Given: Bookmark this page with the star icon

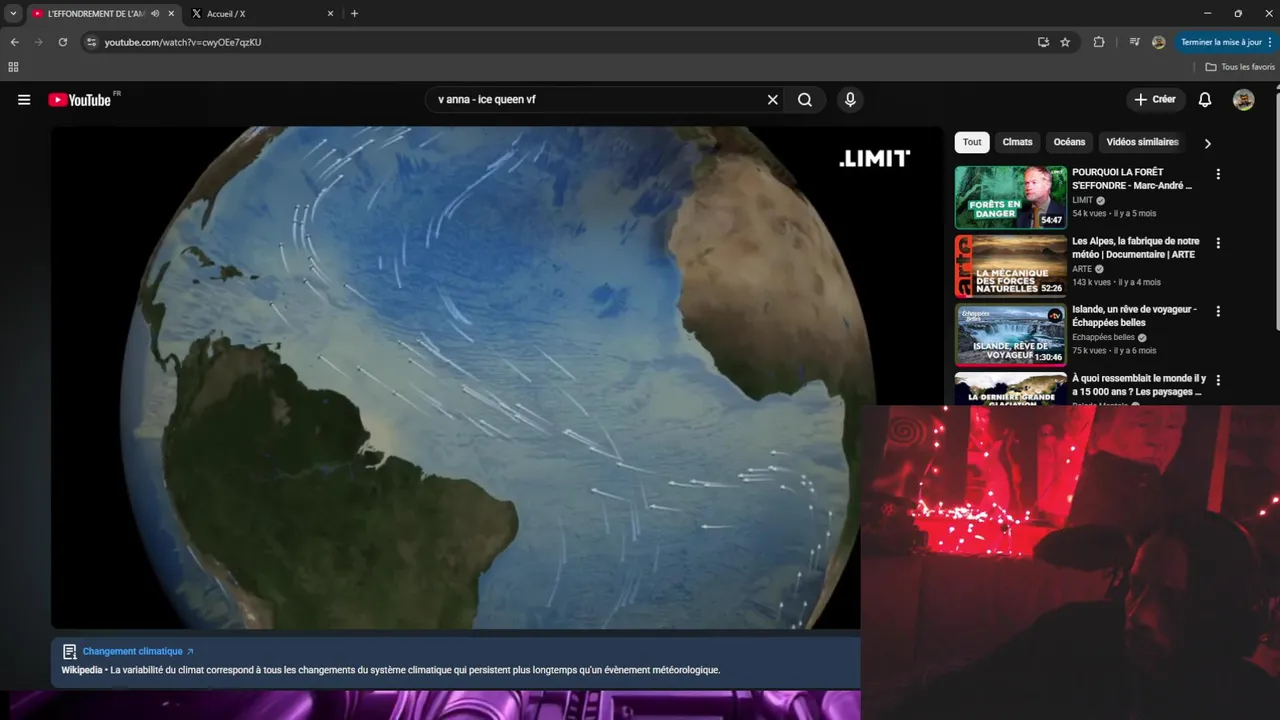Looking at the screenshot, I should pos(1065,42).
